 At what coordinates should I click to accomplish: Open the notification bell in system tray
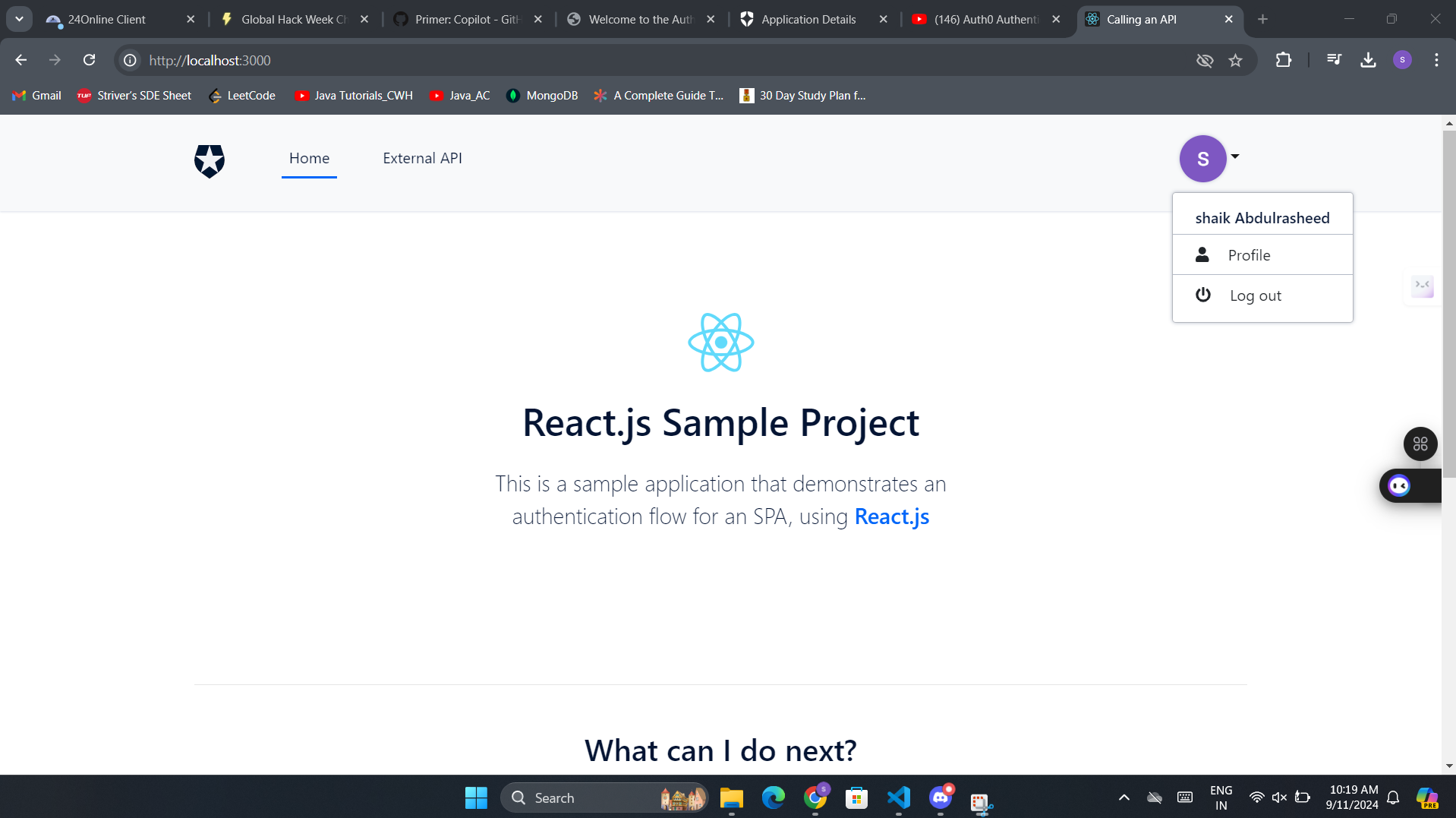(x=1393, y=797)
